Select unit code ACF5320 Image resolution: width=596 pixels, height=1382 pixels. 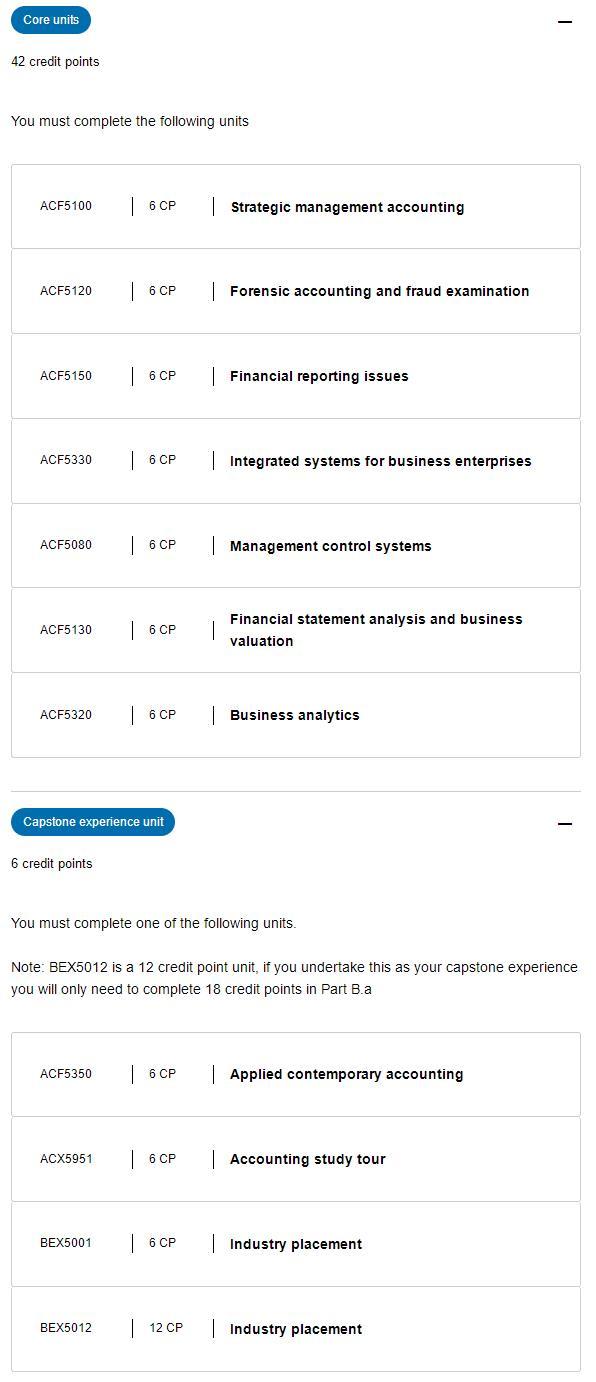point(66,715)
